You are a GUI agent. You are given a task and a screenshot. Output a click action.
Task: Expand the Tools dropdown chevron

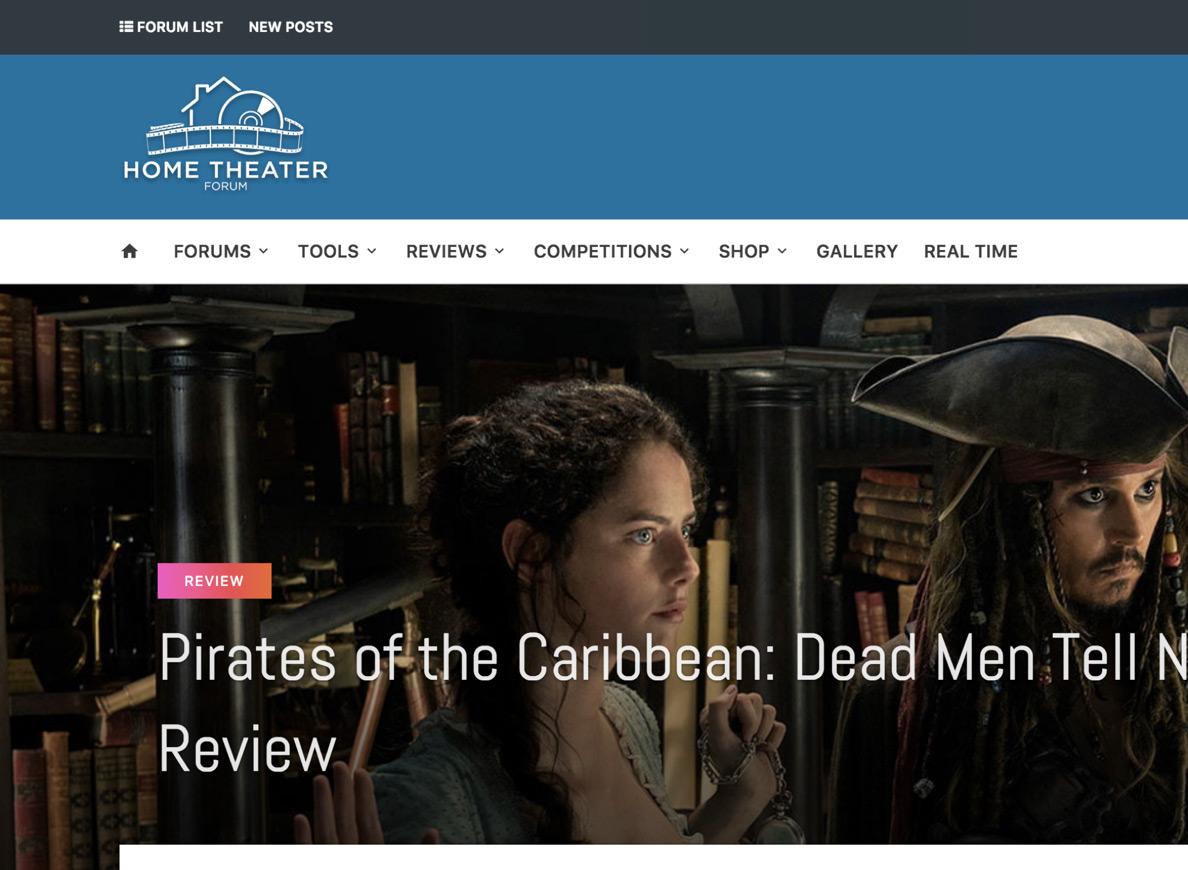pos(372,251)
